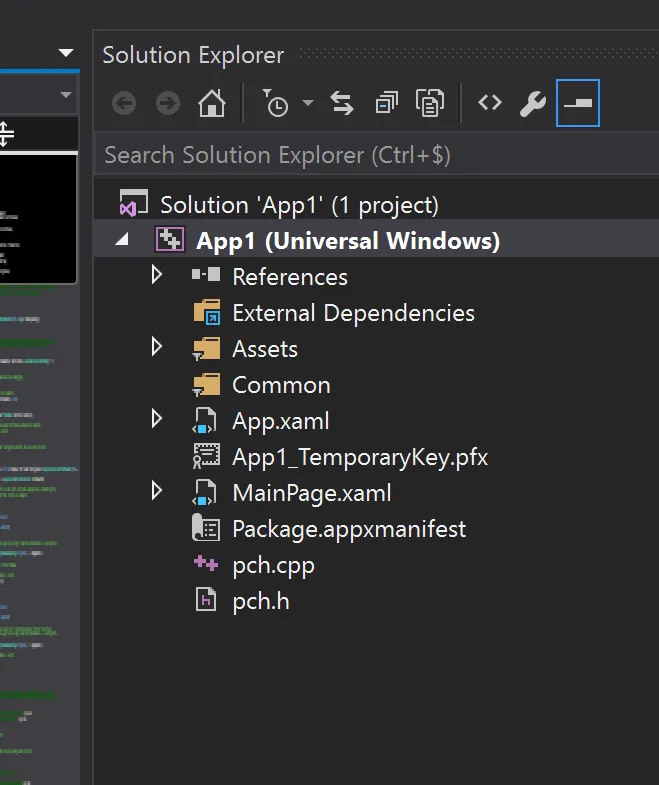The width and height of the screenshot is (659, 785).
Task: Click the Common filter folder icon
Action: tap(206, 384)
